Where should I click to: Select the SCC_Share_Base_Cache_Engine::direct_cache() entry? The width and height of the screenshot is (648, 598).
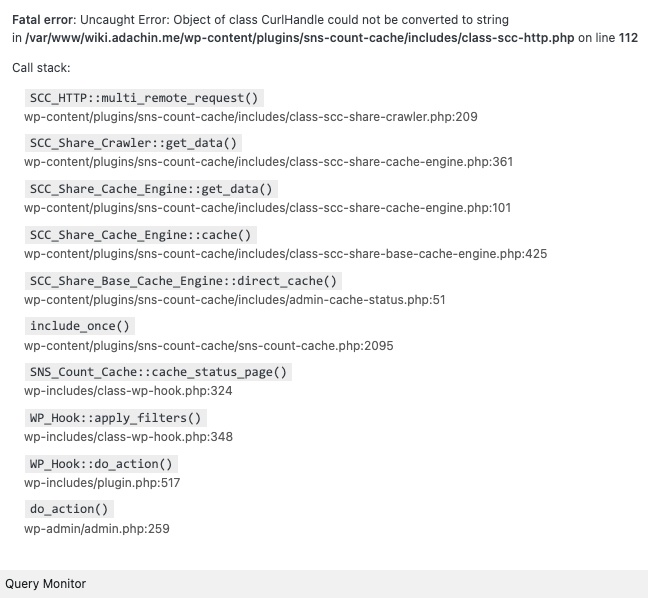click(184, 281)
